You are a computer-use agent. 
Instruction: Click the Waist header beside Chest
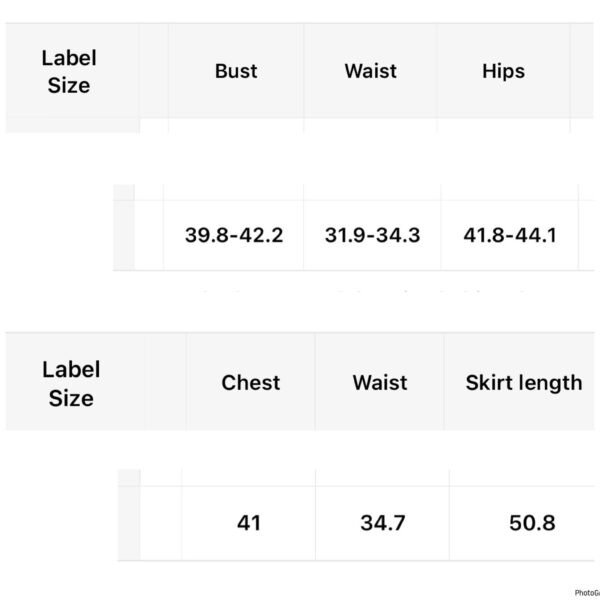tap(380, 382)
